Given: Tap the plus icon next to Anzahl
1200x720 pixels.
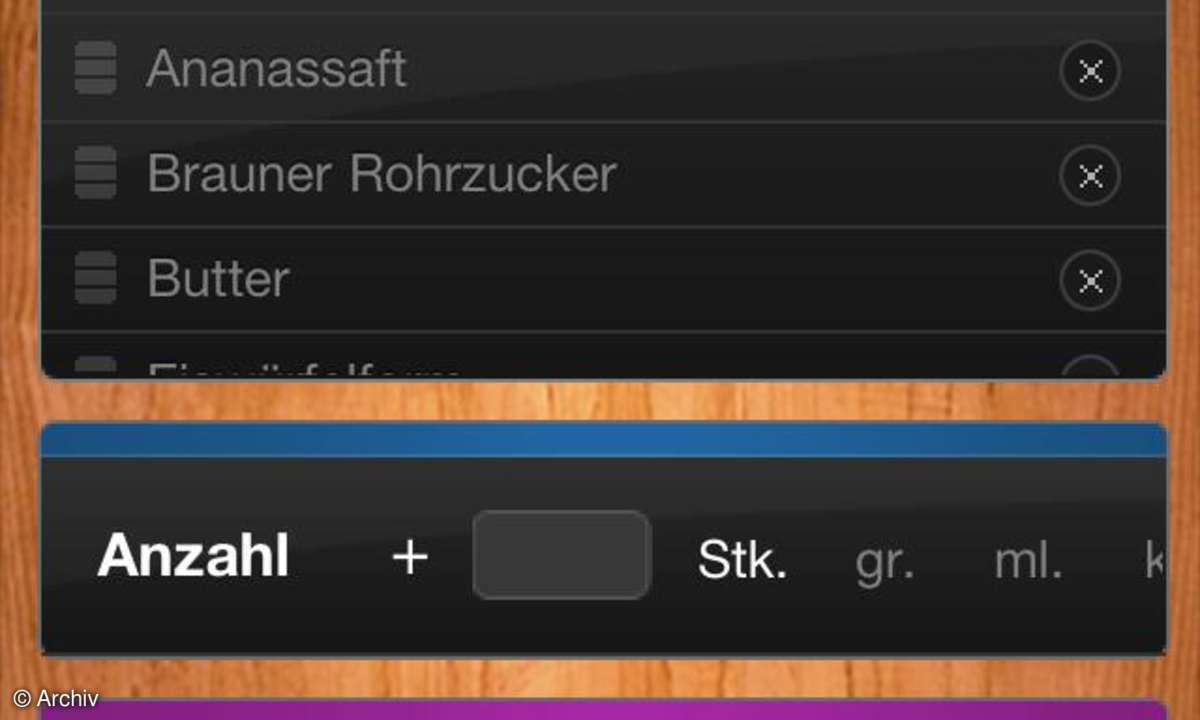Looking at the screenshot, I should [410, 557].
